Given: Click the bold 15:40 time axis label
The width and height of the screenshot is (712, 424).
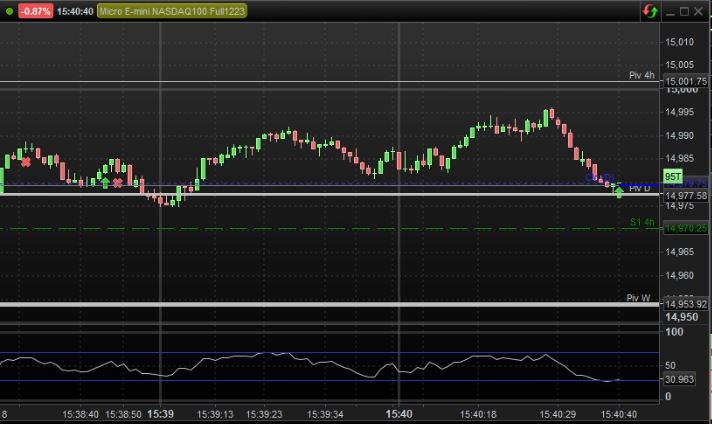Looking at the screenshot, I should pos(399,414).
